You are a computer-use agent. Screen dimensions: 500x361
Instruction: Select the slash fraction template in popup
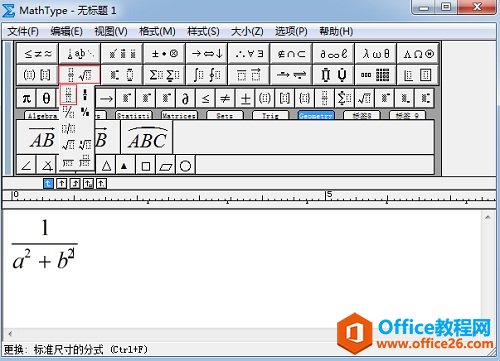click(68, 128)
